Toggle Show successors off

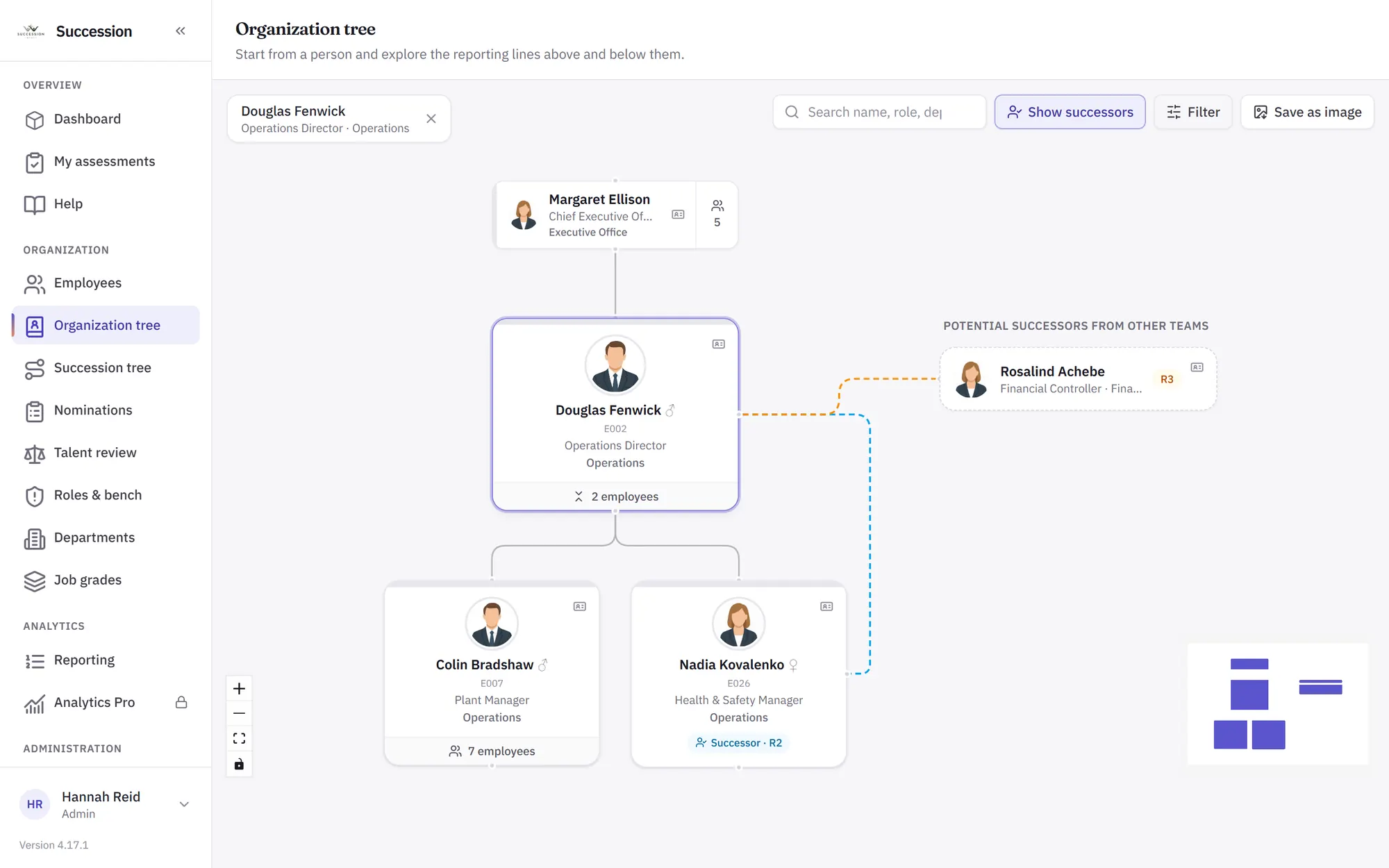click(x=1070, y=112)
